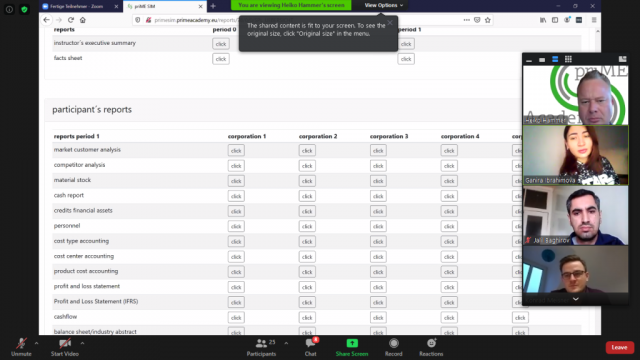The height and width of the screenshot is (360, 640).
Task: Click Ganira Ibrahimova's video thumbnail
Action: click(x=576, y=155)
